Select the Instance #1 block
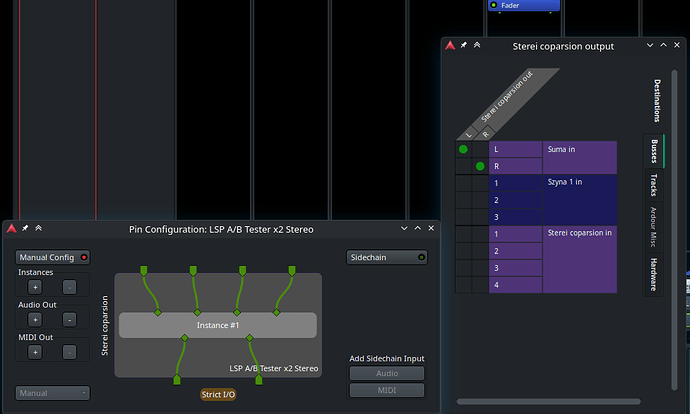The height and width of the screenshot is (414, 690). (218, 325)
